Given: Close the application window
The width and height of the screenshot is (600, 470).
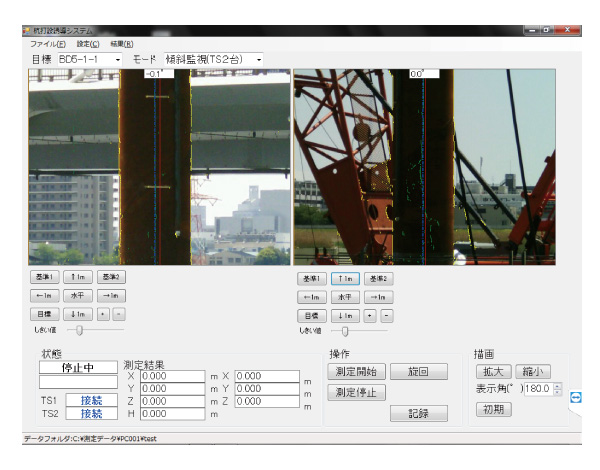Looking at the screenshot, I should (567, 30).
